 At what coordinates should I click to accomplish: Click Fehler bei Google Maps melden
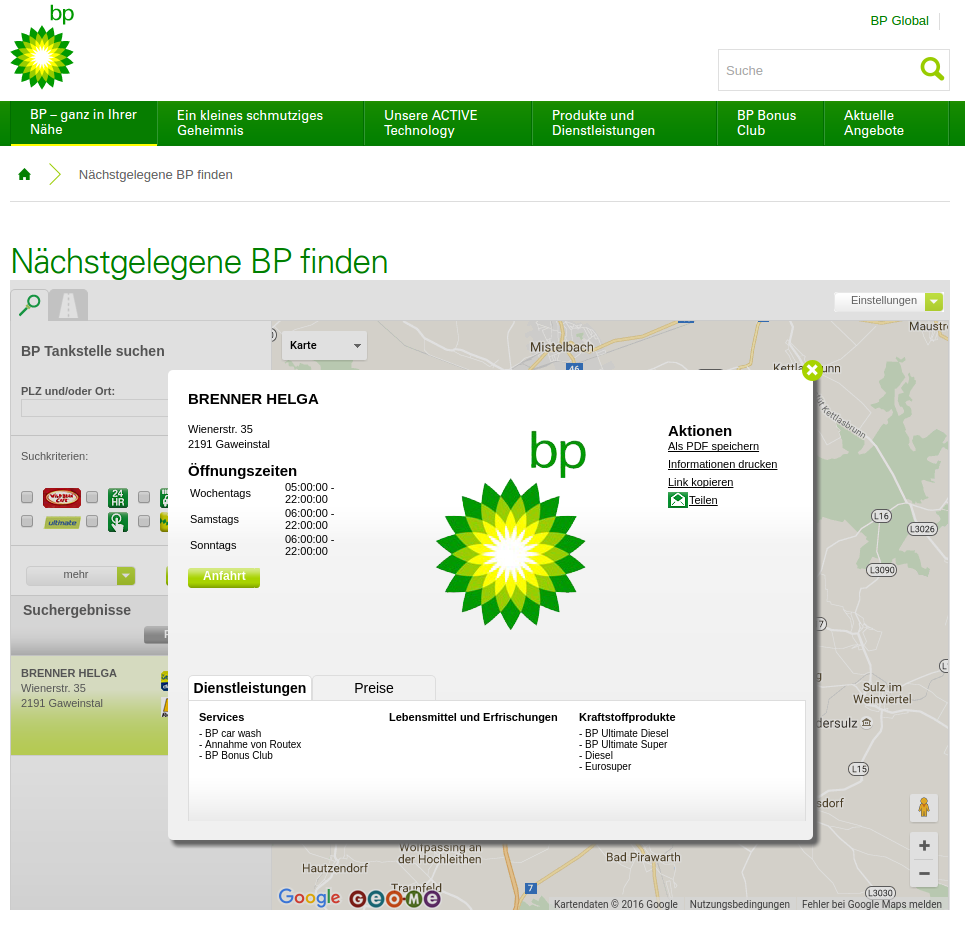(x=871, y=904)
